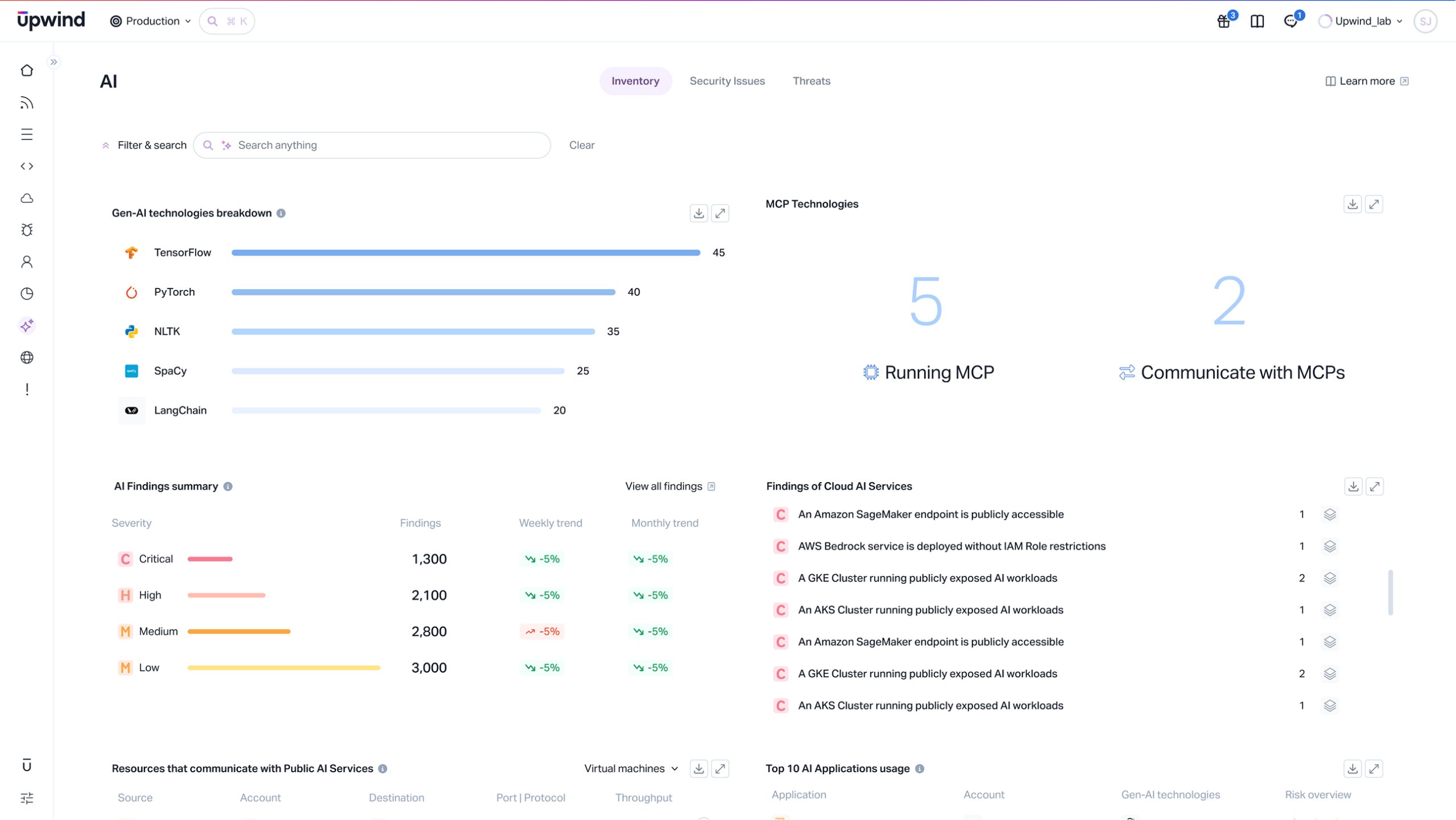This screenshot has width=1456, height=820.
Task: Focus the Search anything input field
Action: coord(372,145)
